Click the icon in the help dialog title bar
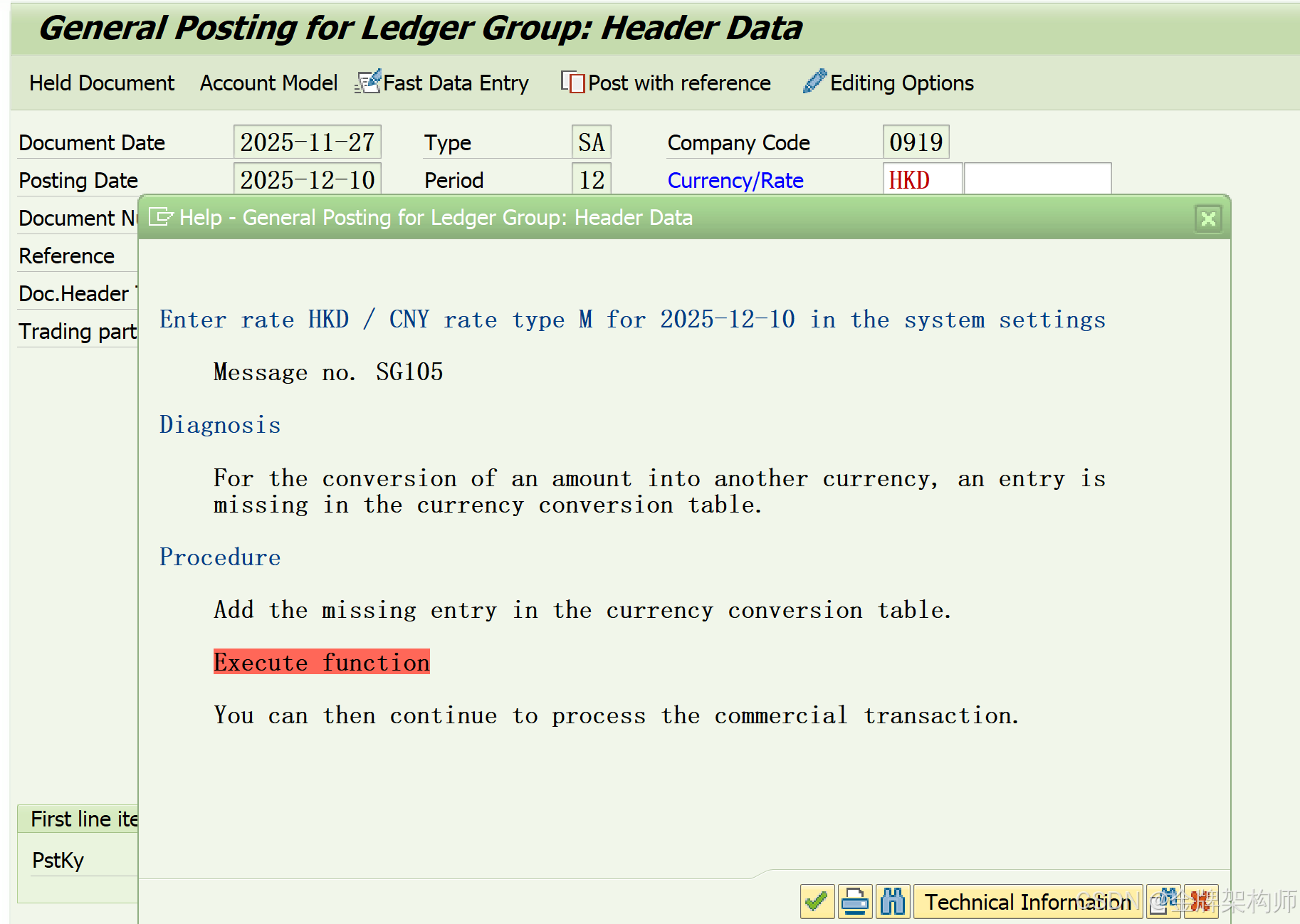Screen dimensions: 1300x924 click(x=162, y=218)
